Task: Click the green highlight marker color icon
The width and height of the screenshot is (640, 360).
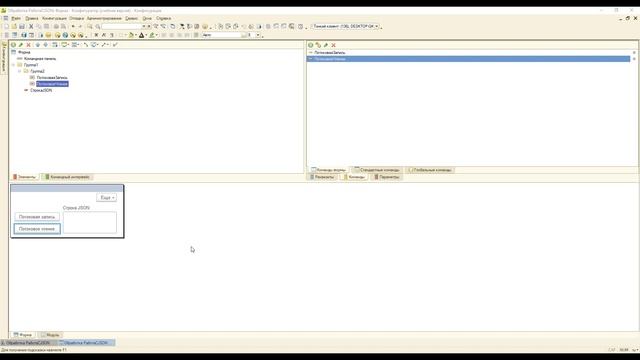Action: 152,36
